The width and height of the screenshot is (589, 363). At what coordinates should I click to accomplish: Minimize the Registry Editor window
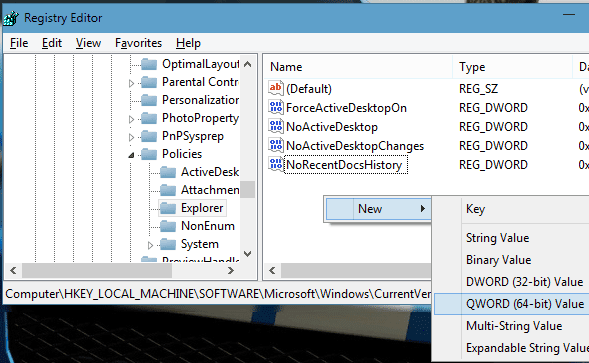pos(569,15)
